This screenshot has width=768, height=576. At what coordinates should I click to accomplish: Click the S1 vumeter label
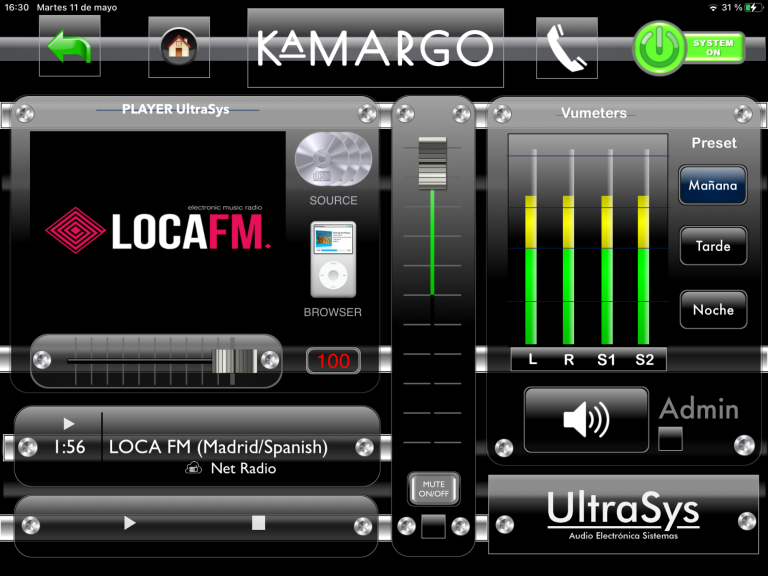(x=606, y=360)
